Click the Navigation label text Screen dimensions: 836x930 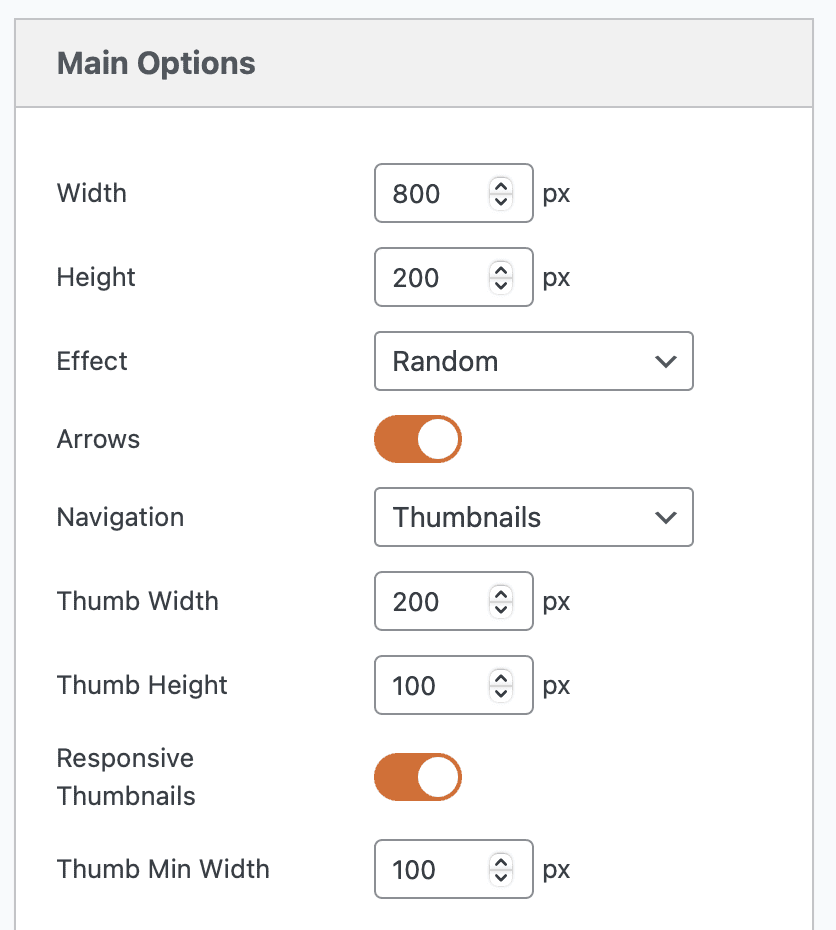coord(120,517)
